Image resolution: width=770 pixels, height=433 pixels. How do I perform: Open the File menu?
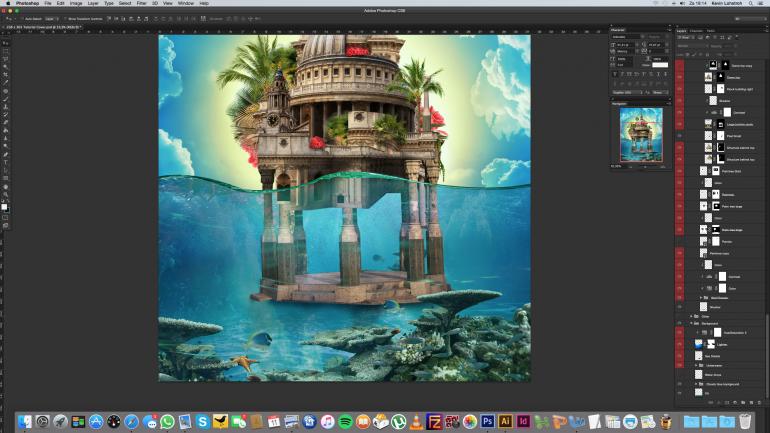pyautogui.click(x=48, y=3)
